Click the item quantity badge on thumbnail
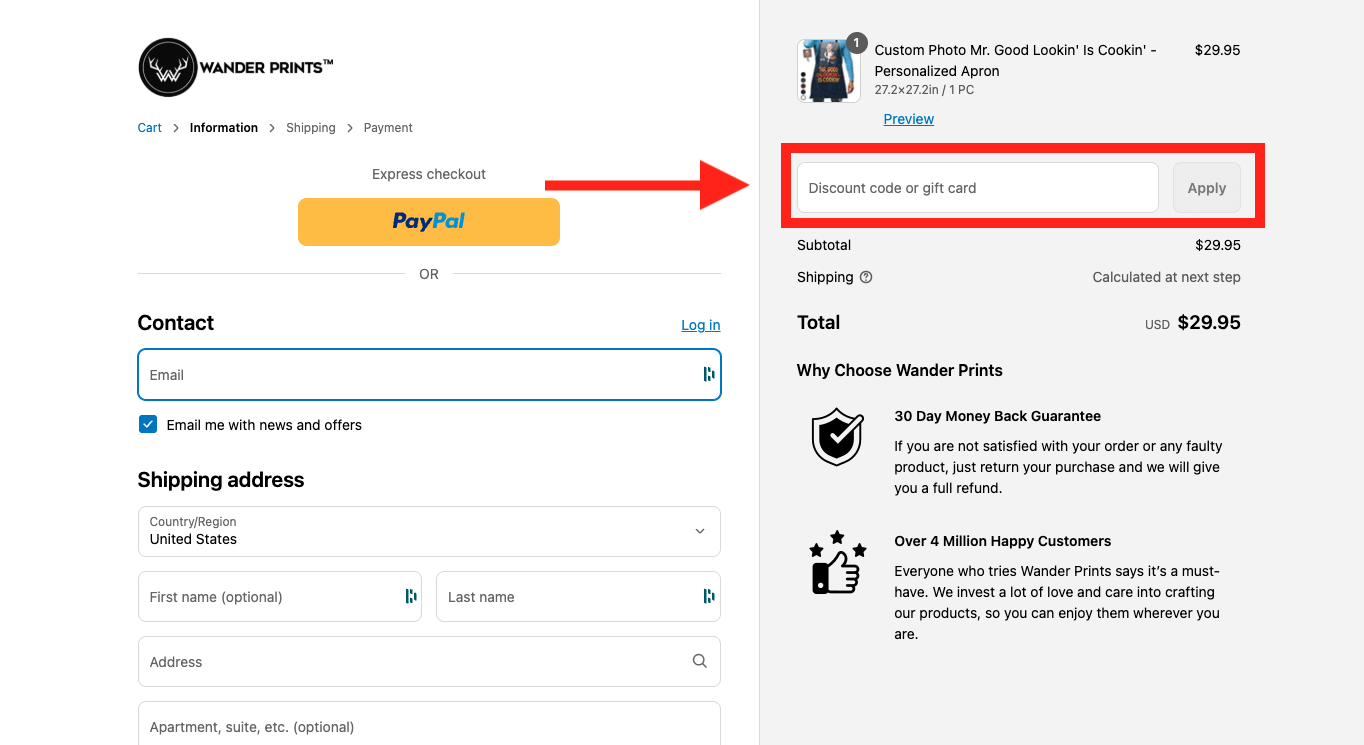1364x745 pixels. tap(856, 42)
